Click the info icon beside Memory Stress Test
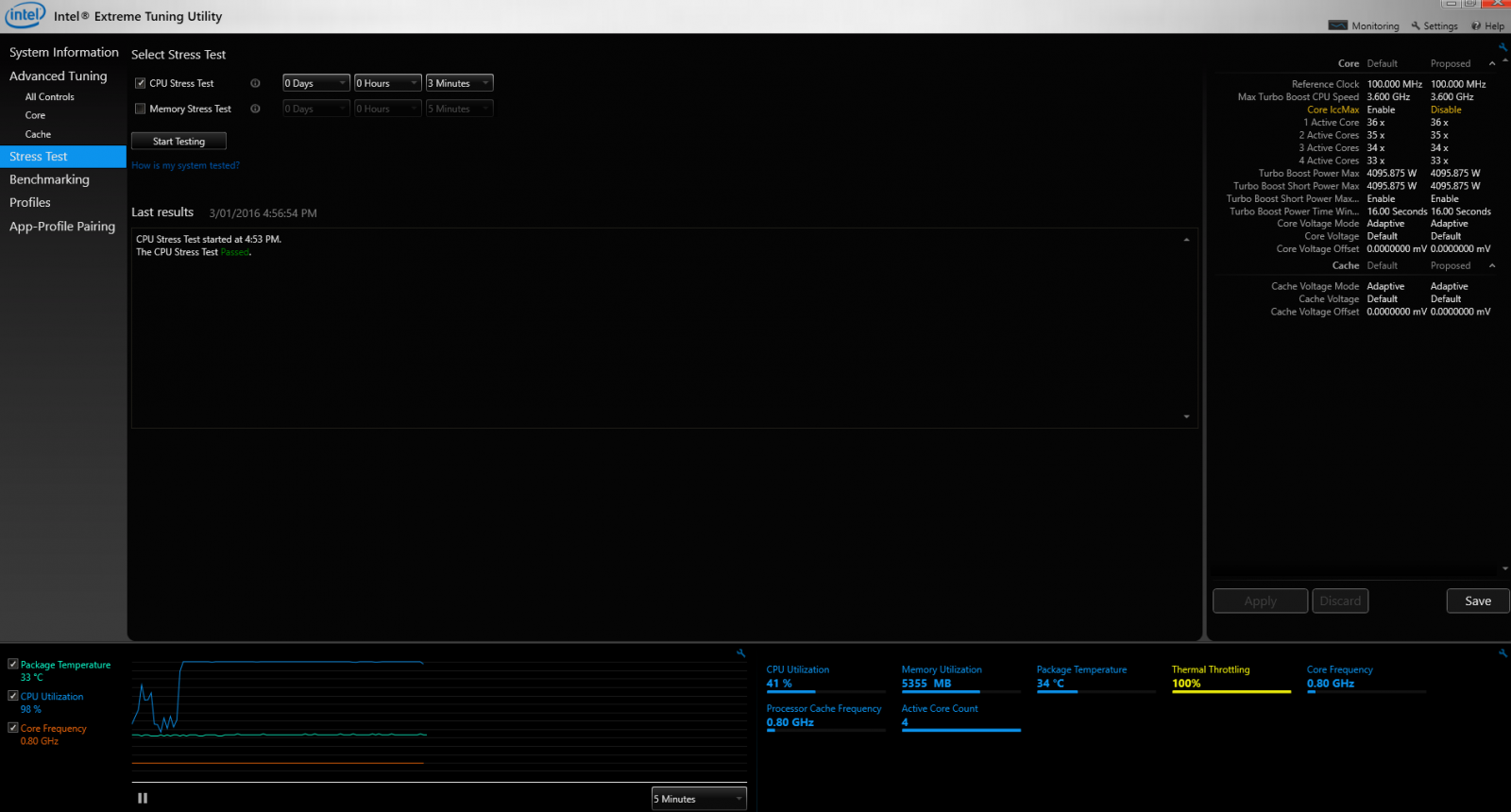This screenshot has width=1511, height=812. 255,109
